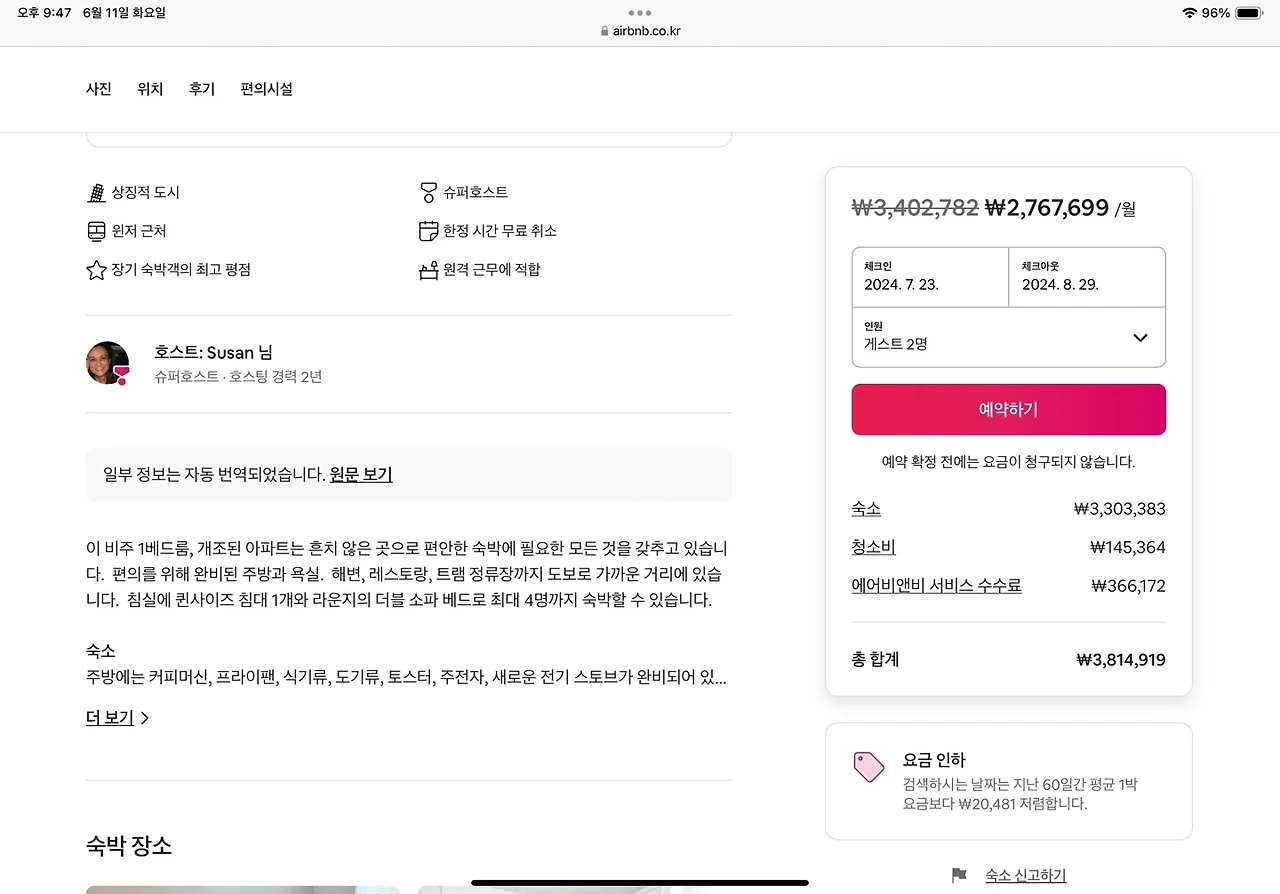The image size is (1280, 894).
Task: Expand the guests dropdown showing 게스트 2명
Action: [x=1008, y=337]
